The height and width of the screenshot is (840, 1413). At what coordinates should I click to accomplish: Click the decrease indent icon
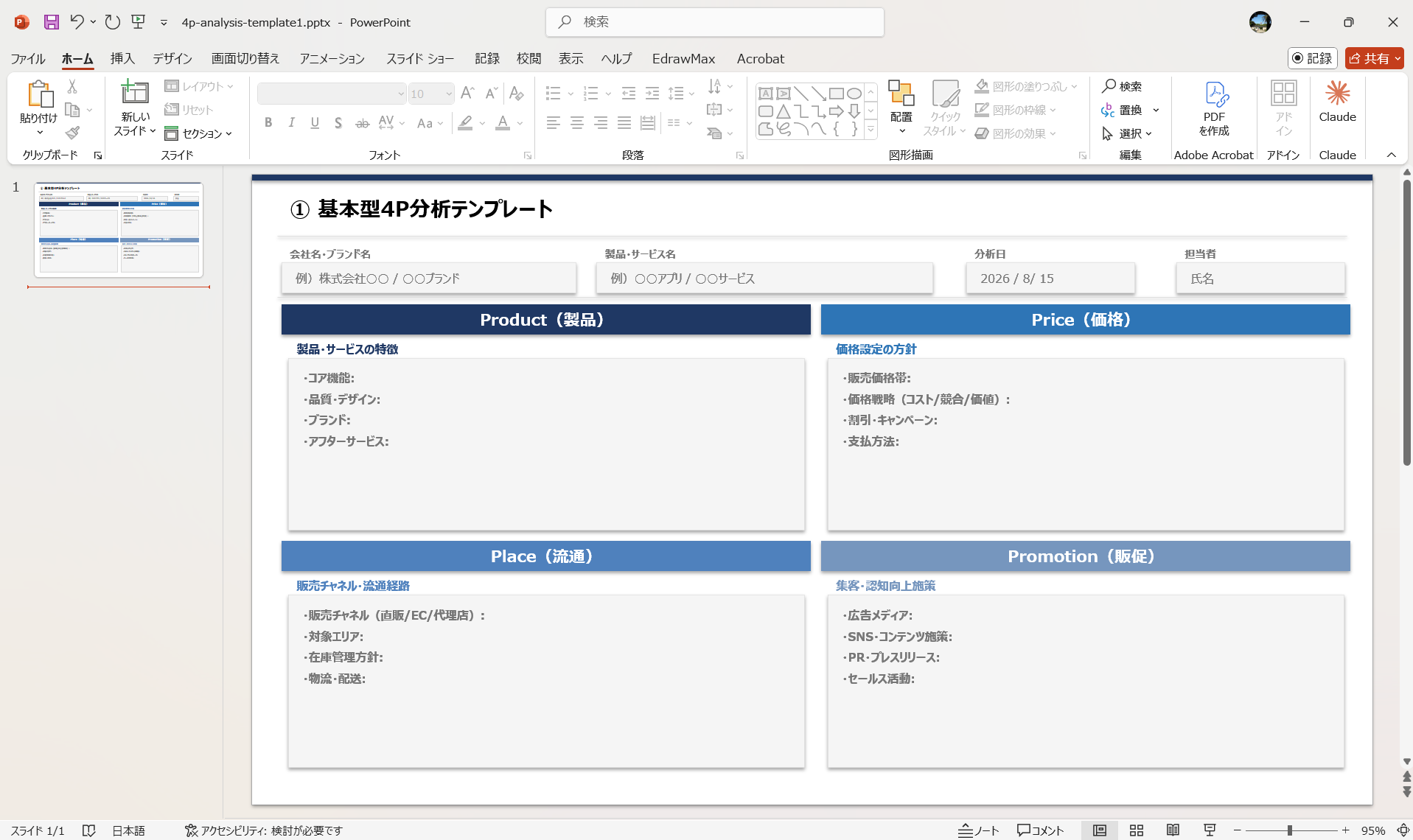[x=629, y=94]
